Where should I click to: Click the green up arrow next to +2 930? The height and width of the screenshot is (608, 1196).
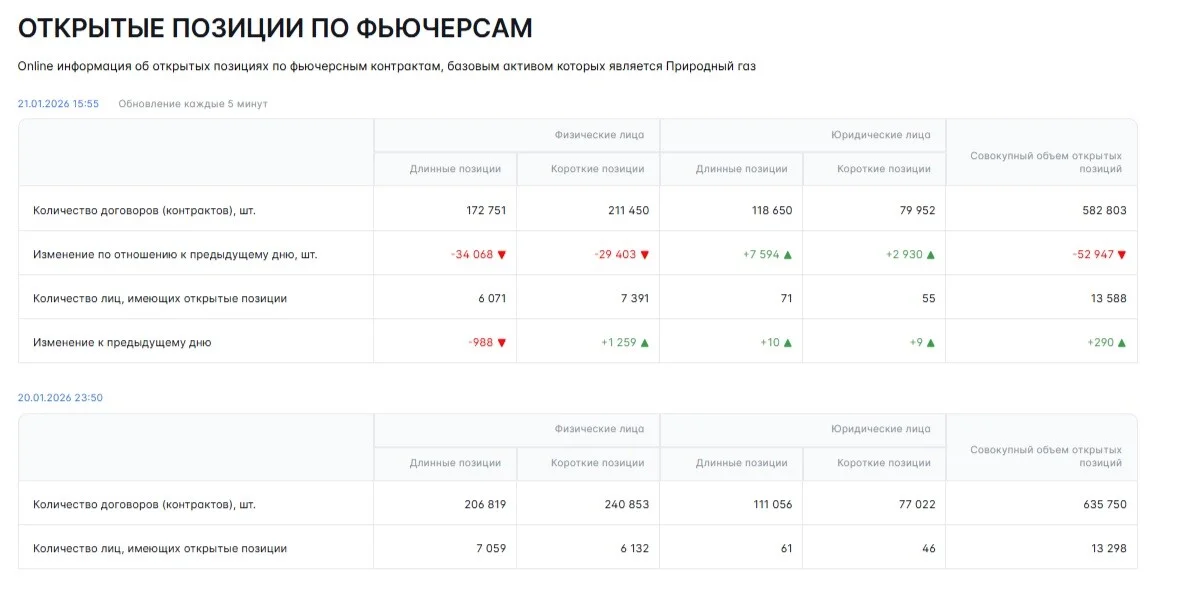point(931,255)
